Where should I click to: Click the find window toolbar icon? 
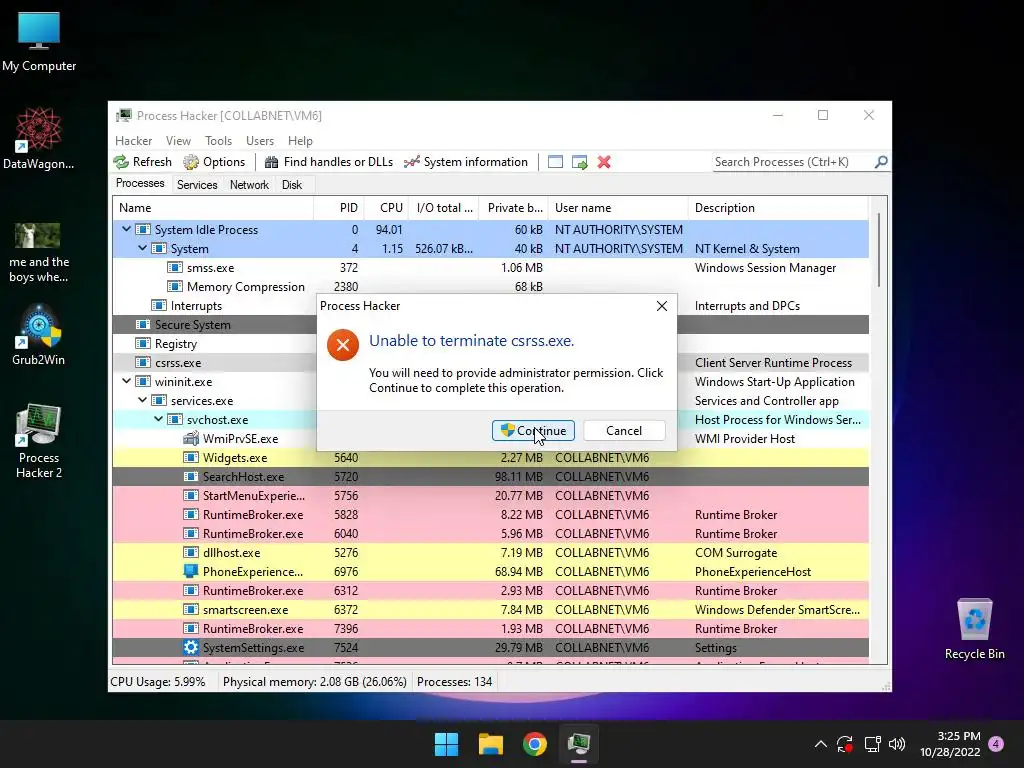[x=555, y=162]
